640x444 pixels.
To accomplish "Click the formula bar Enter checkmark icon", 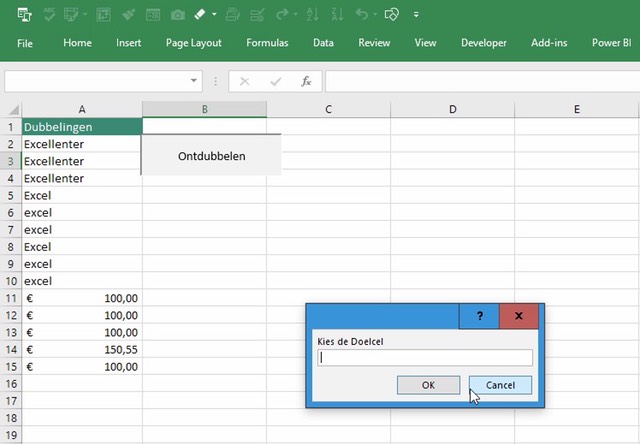I will coord(276,82).
